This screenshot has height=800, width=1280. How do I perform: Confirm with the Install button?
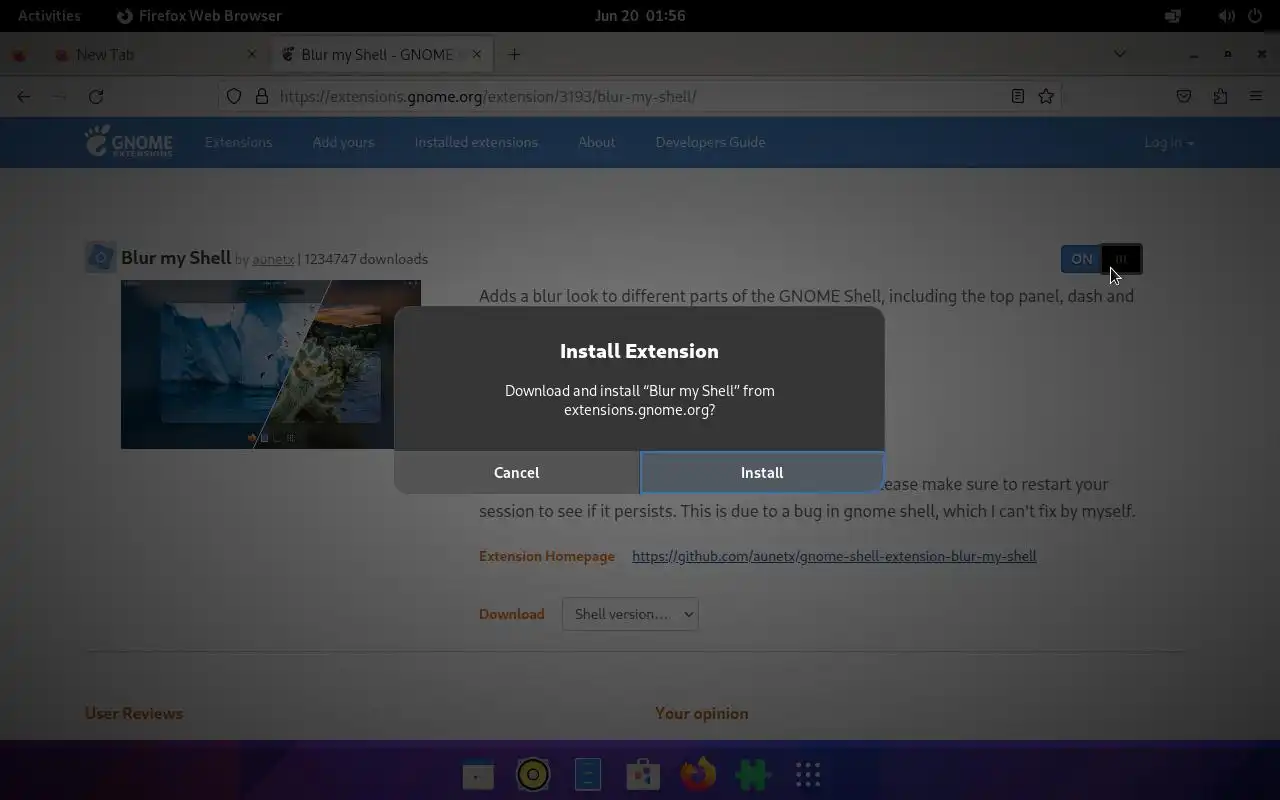pos(762,472)
